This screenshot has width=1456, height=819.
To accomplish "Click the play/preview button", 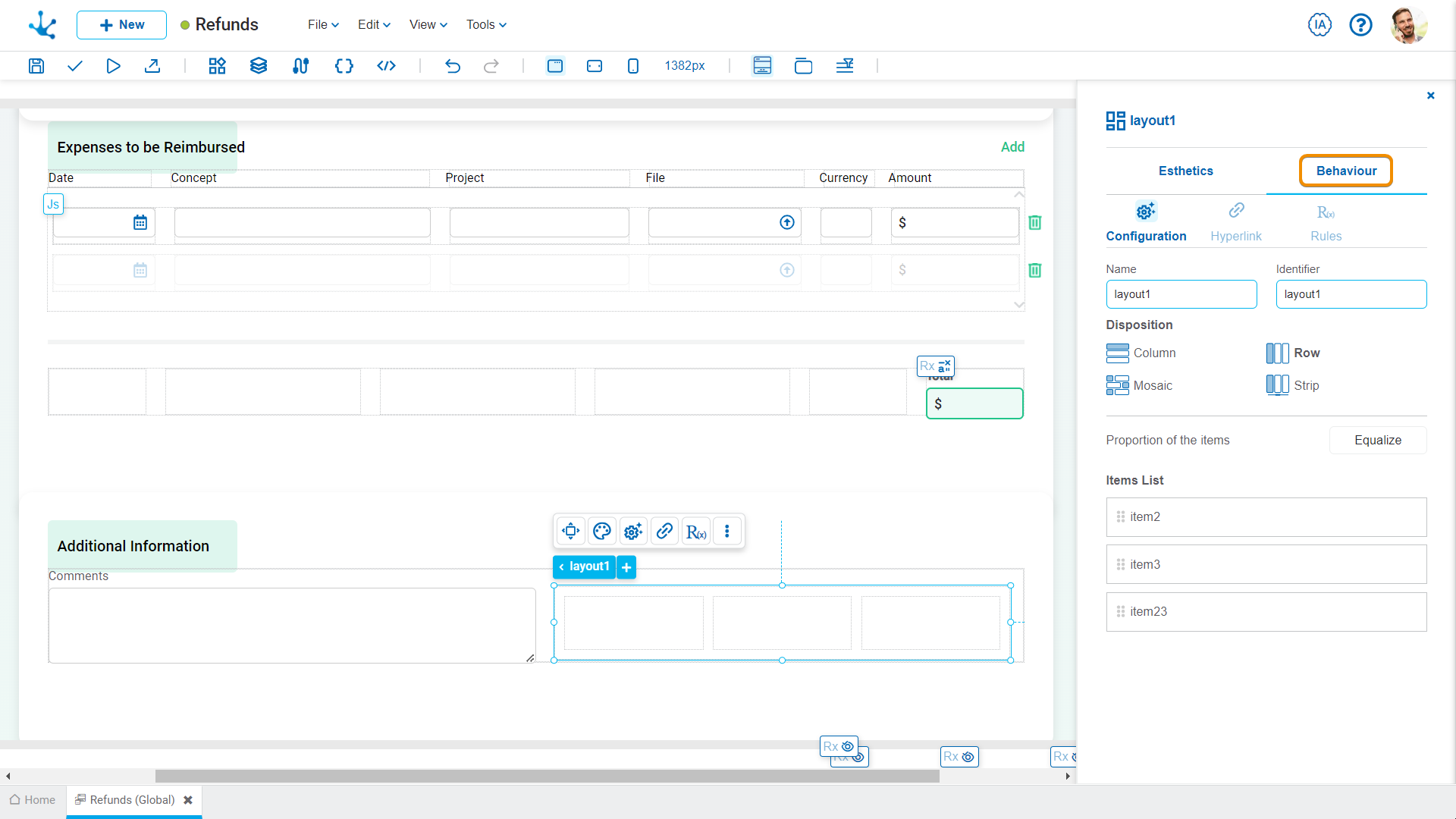I will click(113, 66).
